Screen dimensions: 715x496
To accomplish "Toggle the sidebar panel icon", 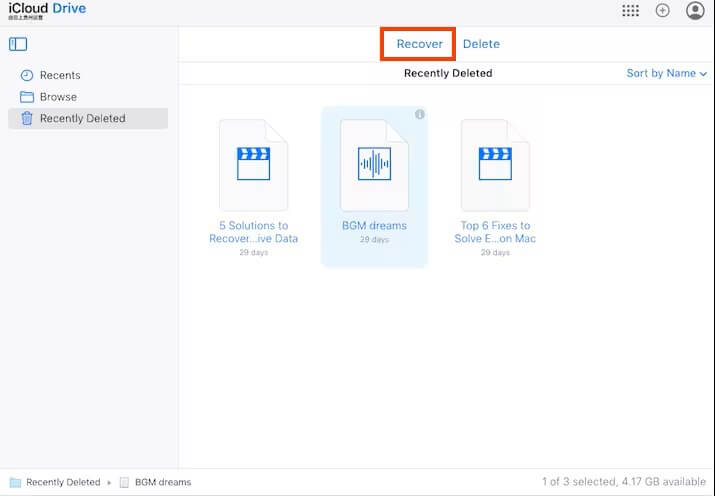I will [18, 44].
